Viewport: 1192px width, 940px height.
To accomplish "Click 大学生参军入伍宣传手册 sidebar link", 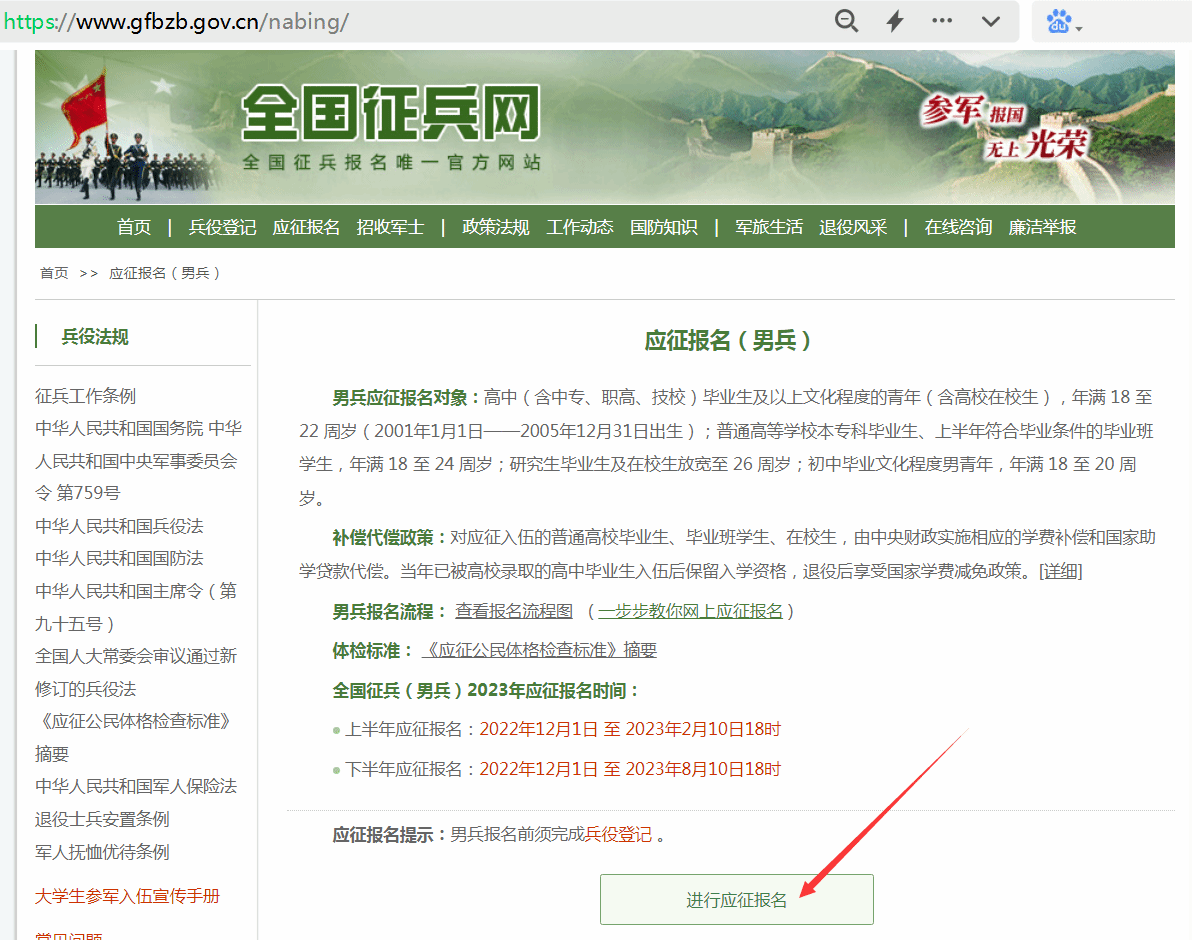I will pyautogui.click(x=127, y=896).
